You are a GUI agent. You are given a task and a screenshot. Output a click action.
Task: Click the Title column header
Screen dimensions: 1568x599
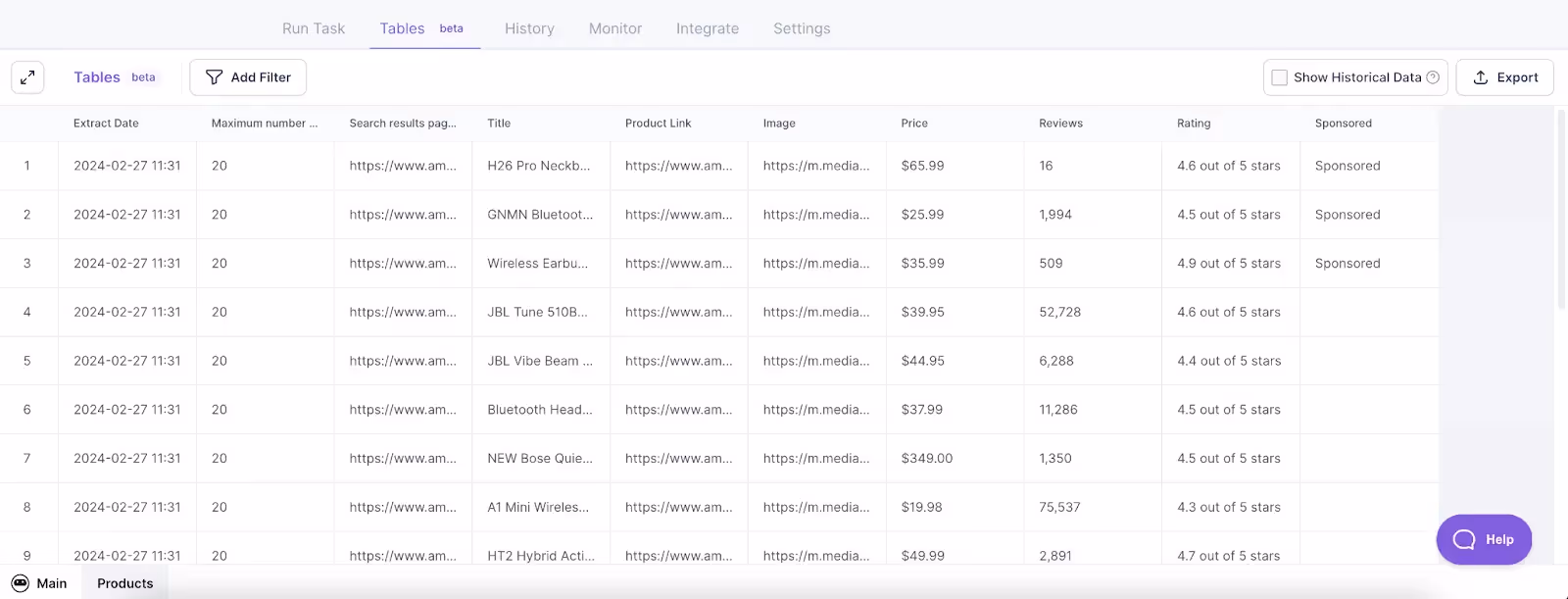coord(541,124)
